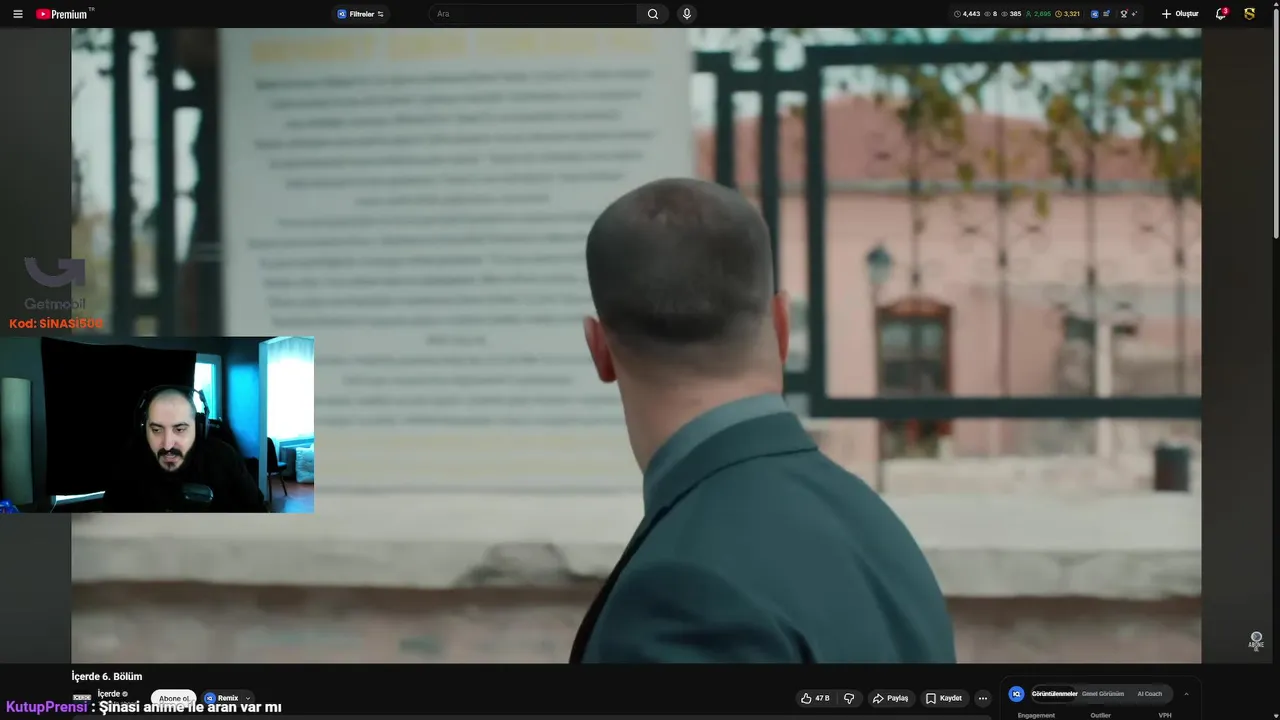The image size is (1280, 720).
Task: Open the three-dot more actions menu
Action: [983, 698]
